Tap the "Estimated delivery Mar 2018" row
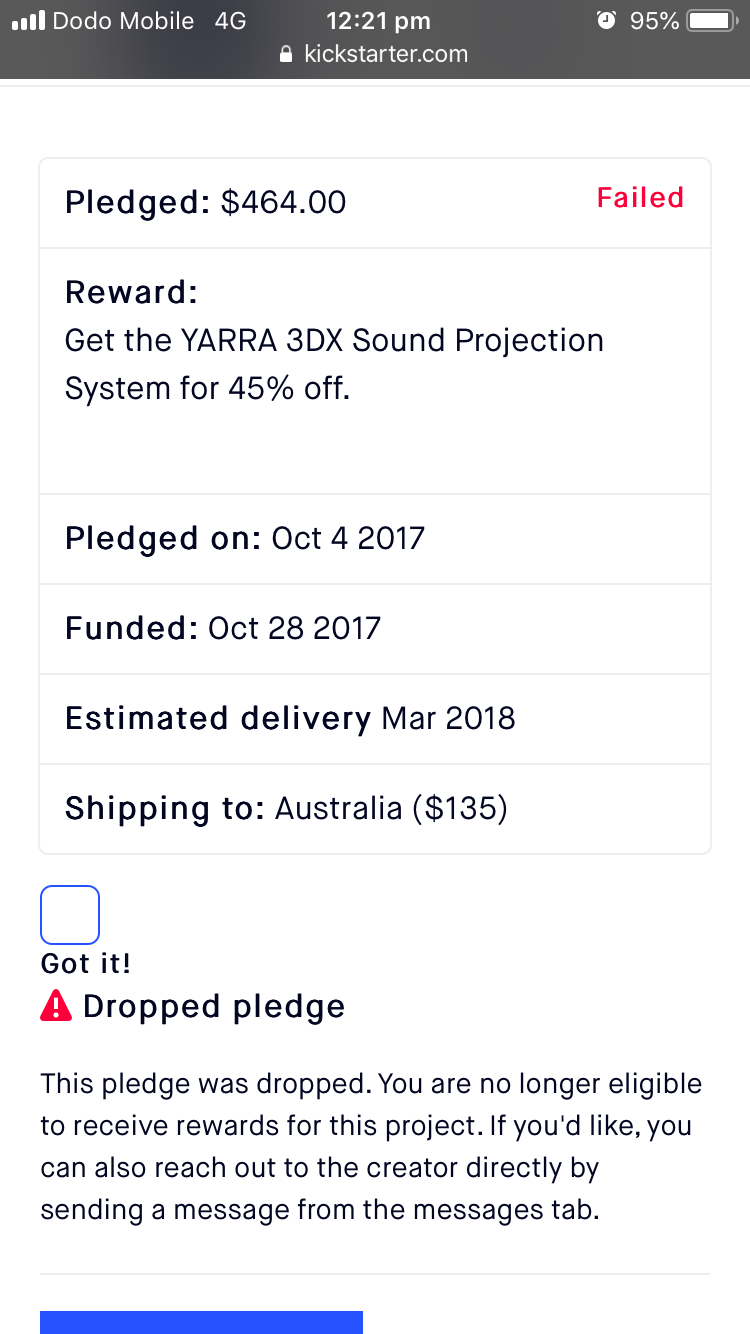This screenshot has height=1334, width=750. (290, 718)
